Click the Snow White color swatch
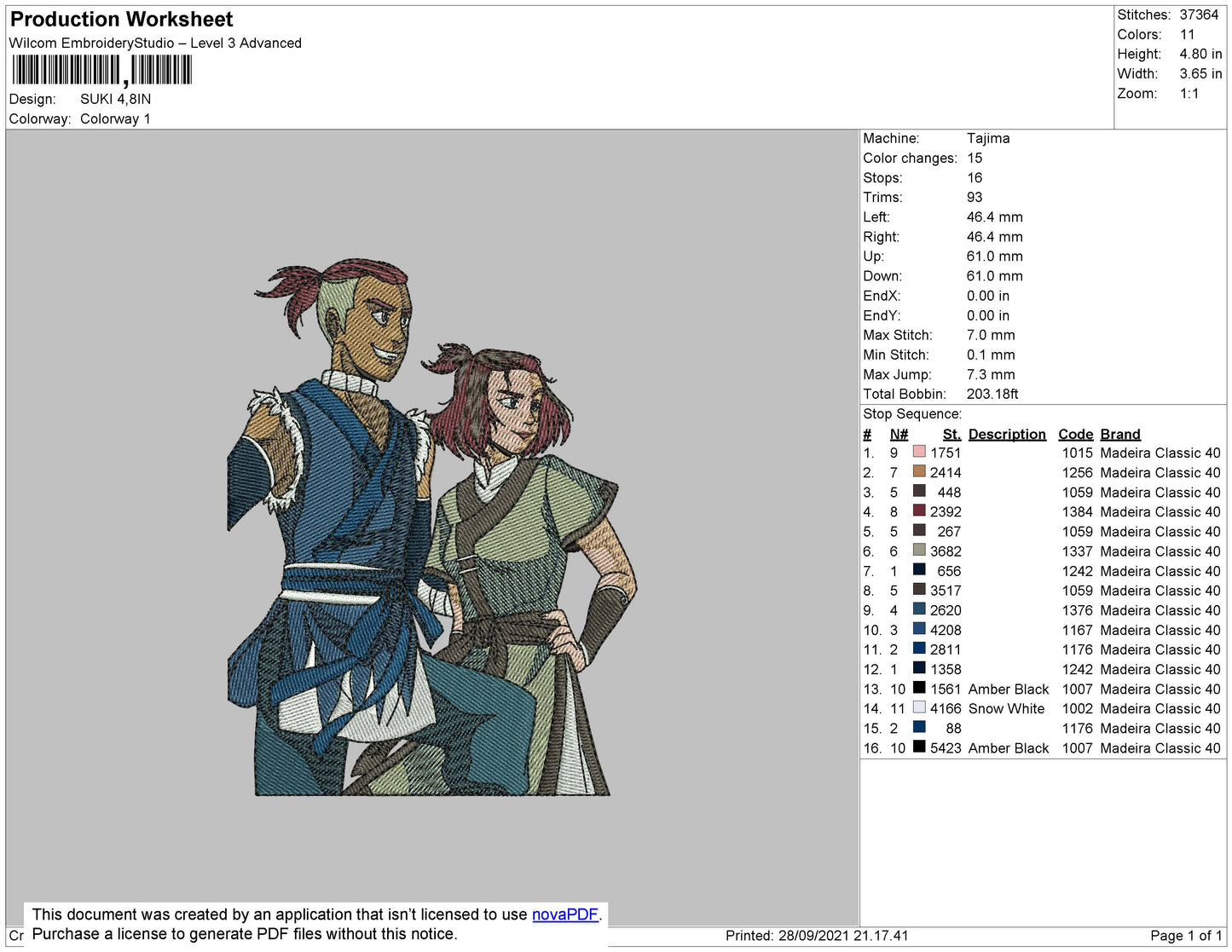1232x952 pixels. pyautogui.click(x=919, y=707)
